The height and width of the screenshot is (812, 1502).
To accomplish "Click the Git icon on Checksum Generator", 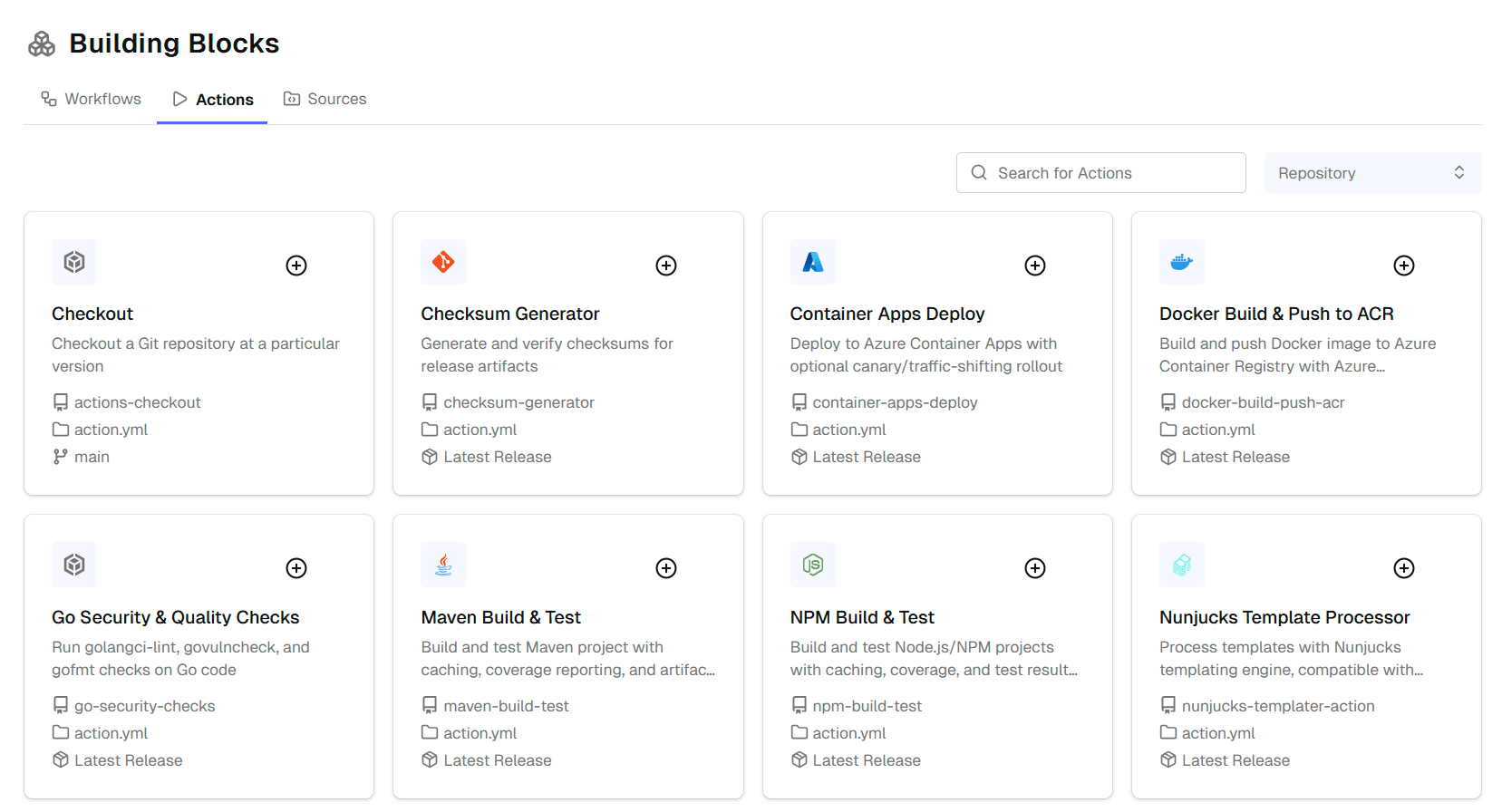I will pyautogui.click(x=443, y=262).
